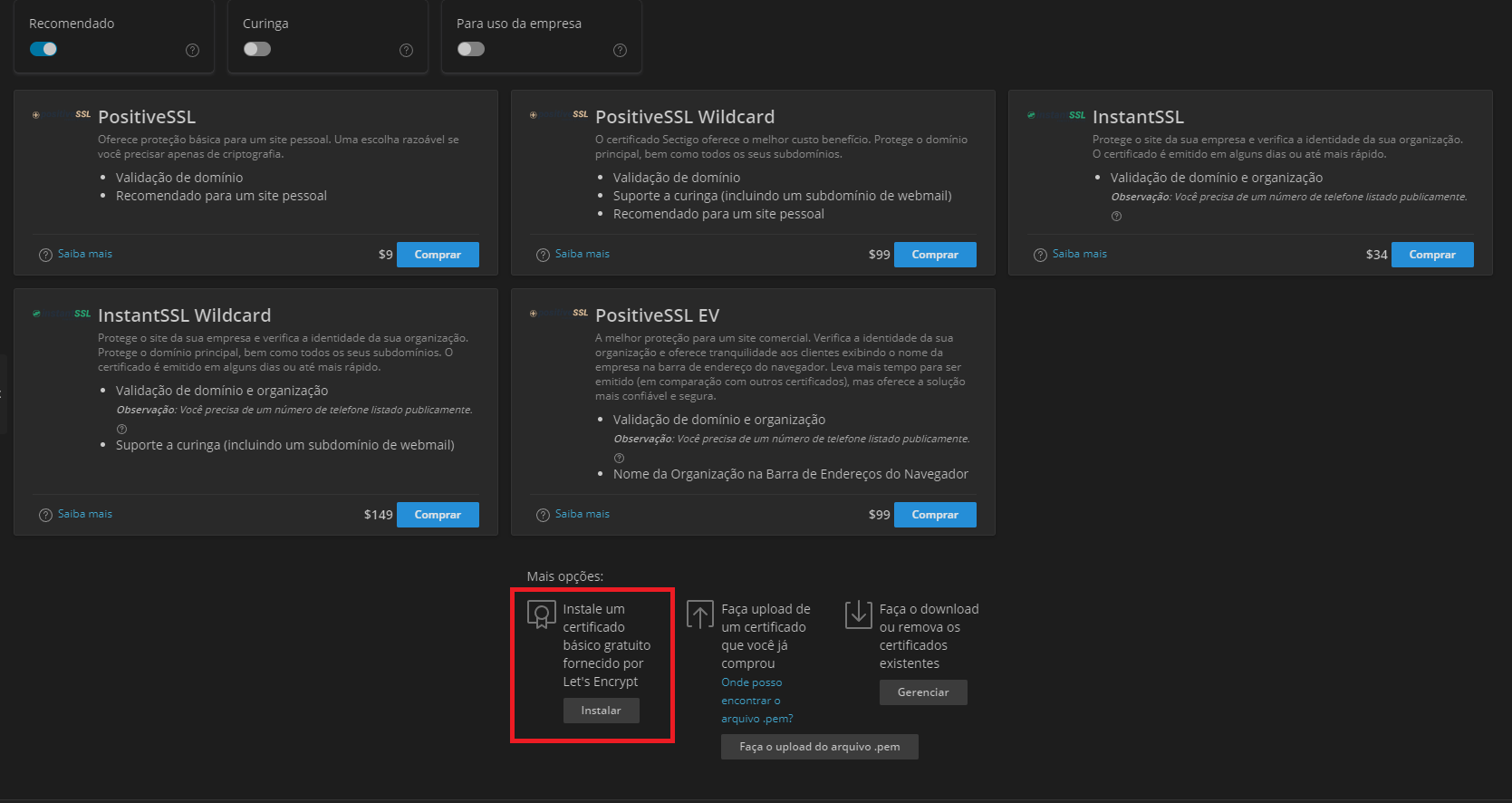Open help icon in Recomendado filter card
The image size is (1512, 803).
[192, 51]
